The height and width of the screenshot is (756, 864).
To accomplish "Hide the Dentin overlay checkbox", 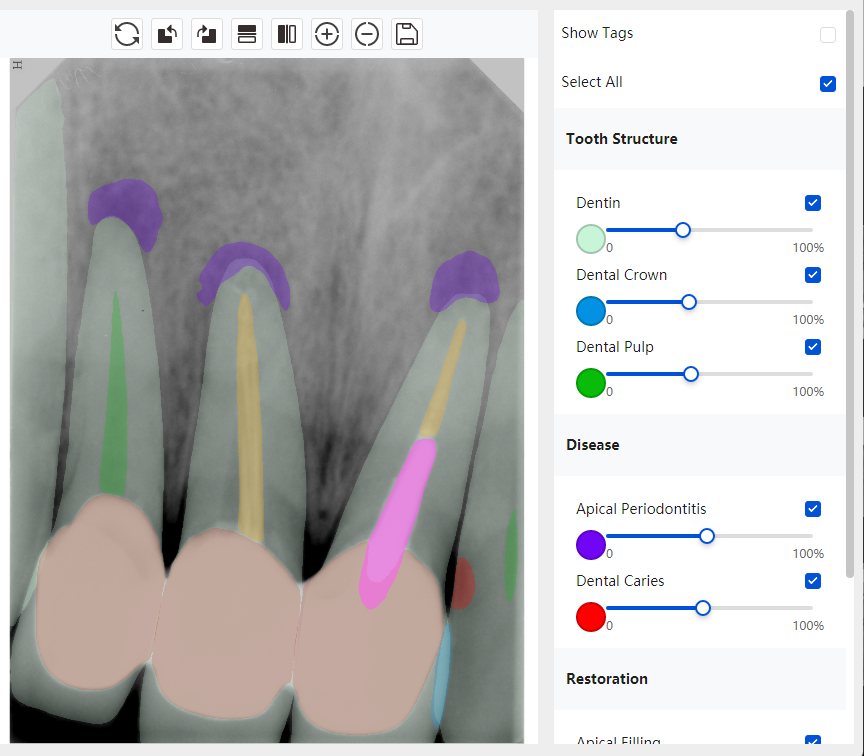I will (812, 203).
